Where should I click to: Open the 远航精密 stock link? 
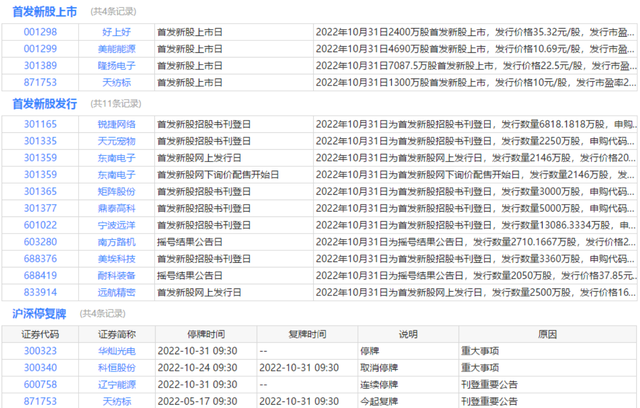coord(116,292)
